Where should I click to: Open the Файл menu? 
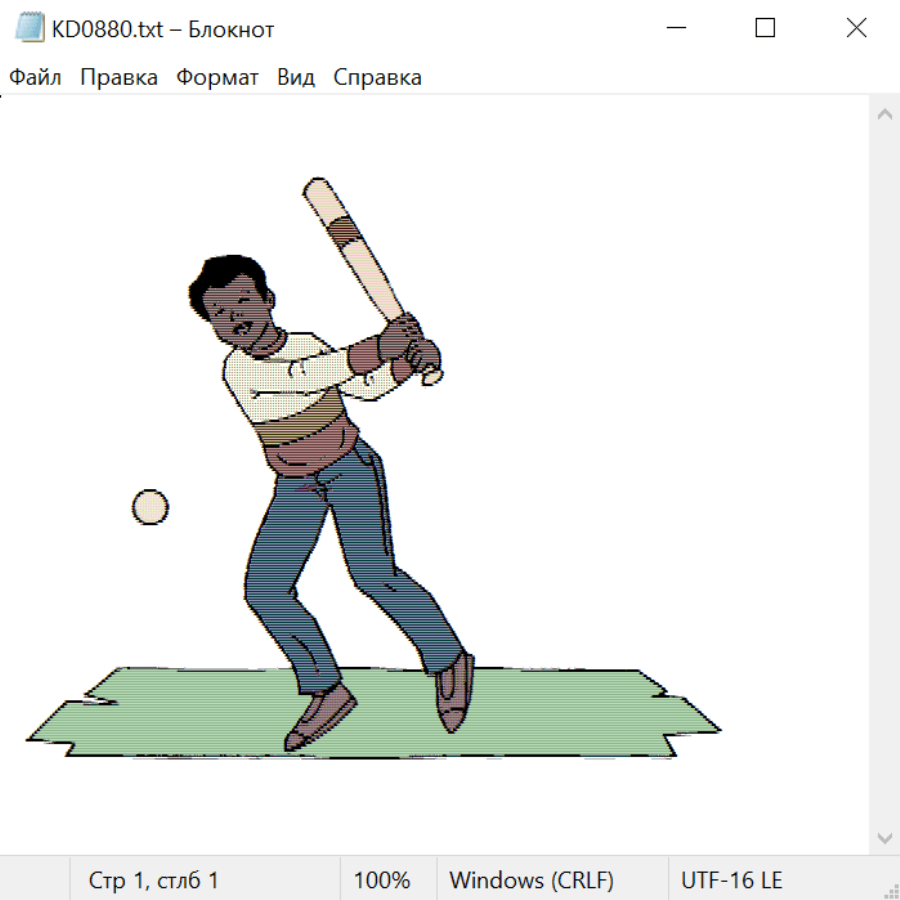pos(35,78)
